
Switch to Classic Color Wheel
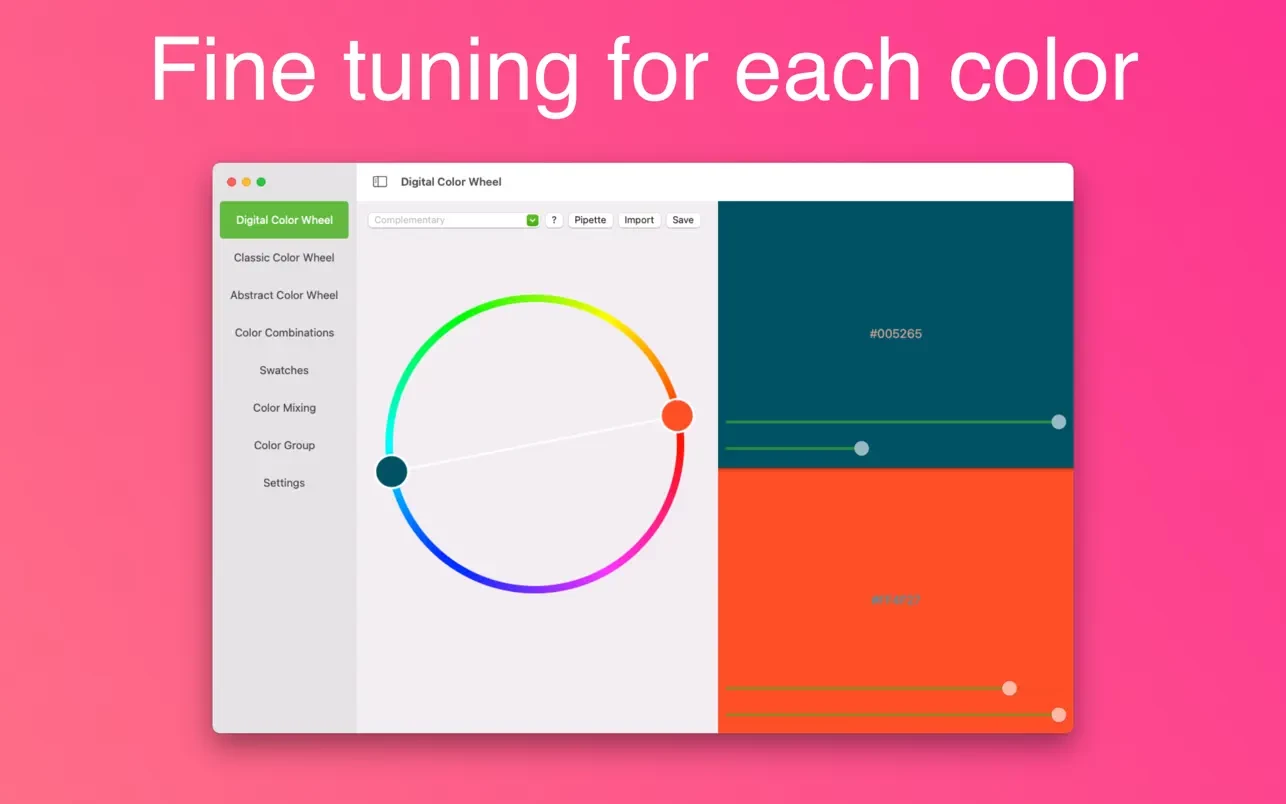coord(283,257)
